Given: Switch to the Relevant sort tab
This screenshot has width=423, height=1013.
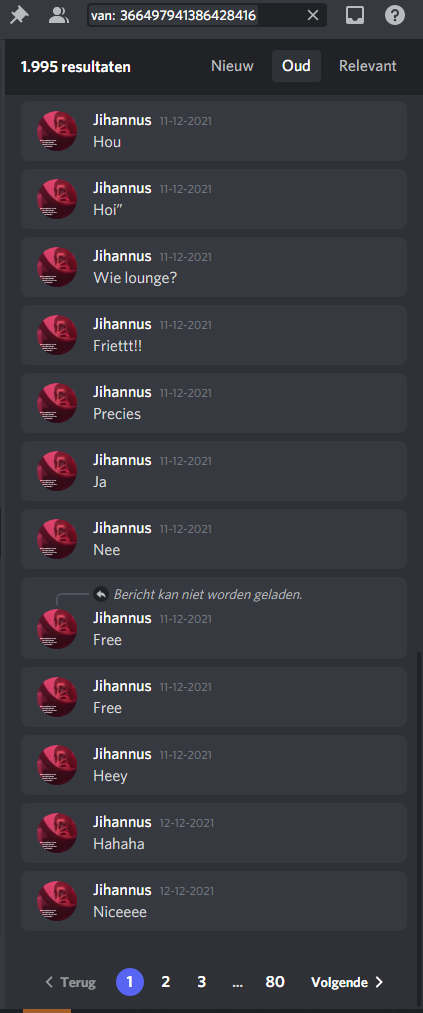Looking at the screenshot, I should (x=368, y=66).
